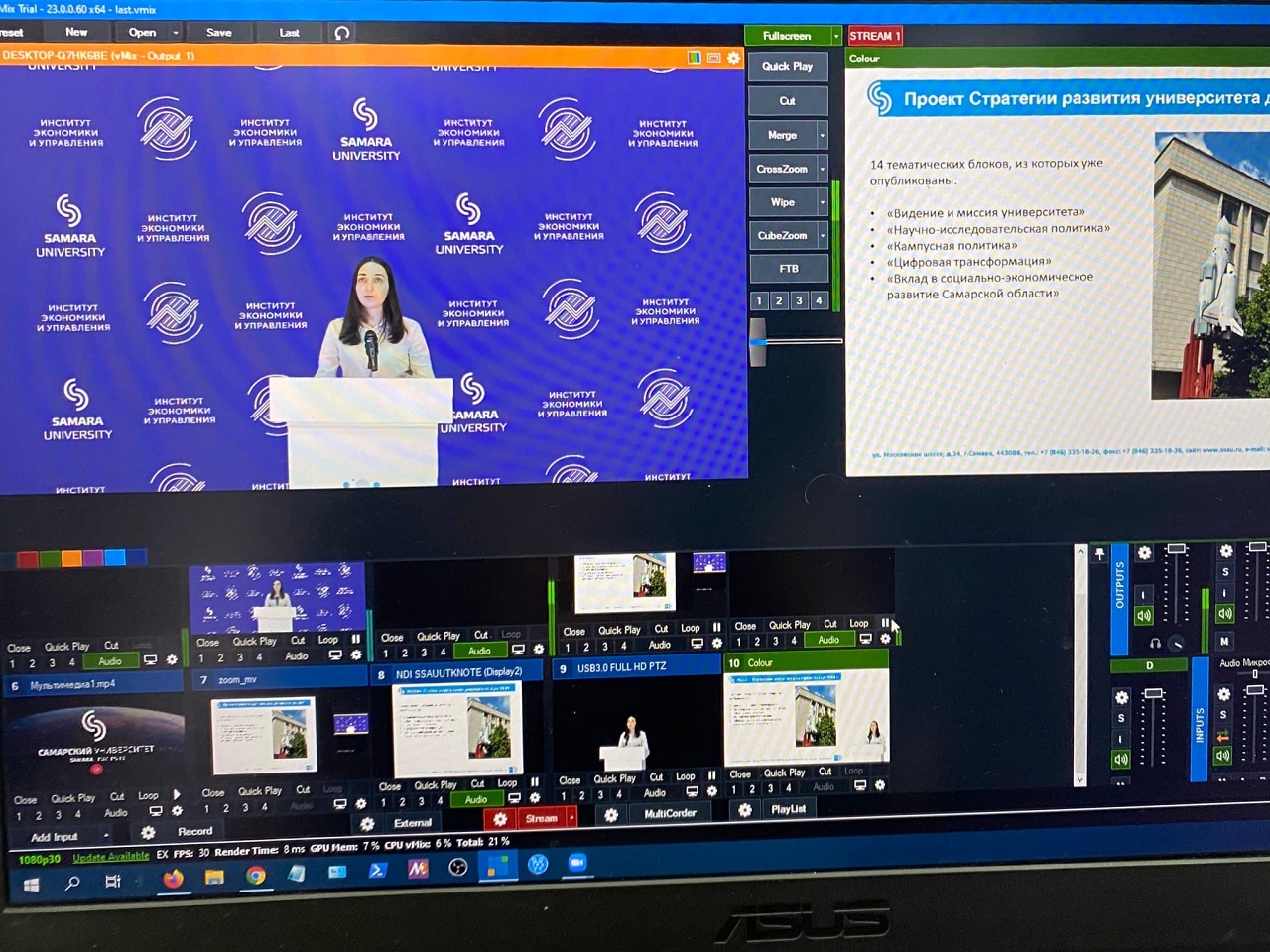
Task: Open Windows Start menu
Action: tap(31, 884)
